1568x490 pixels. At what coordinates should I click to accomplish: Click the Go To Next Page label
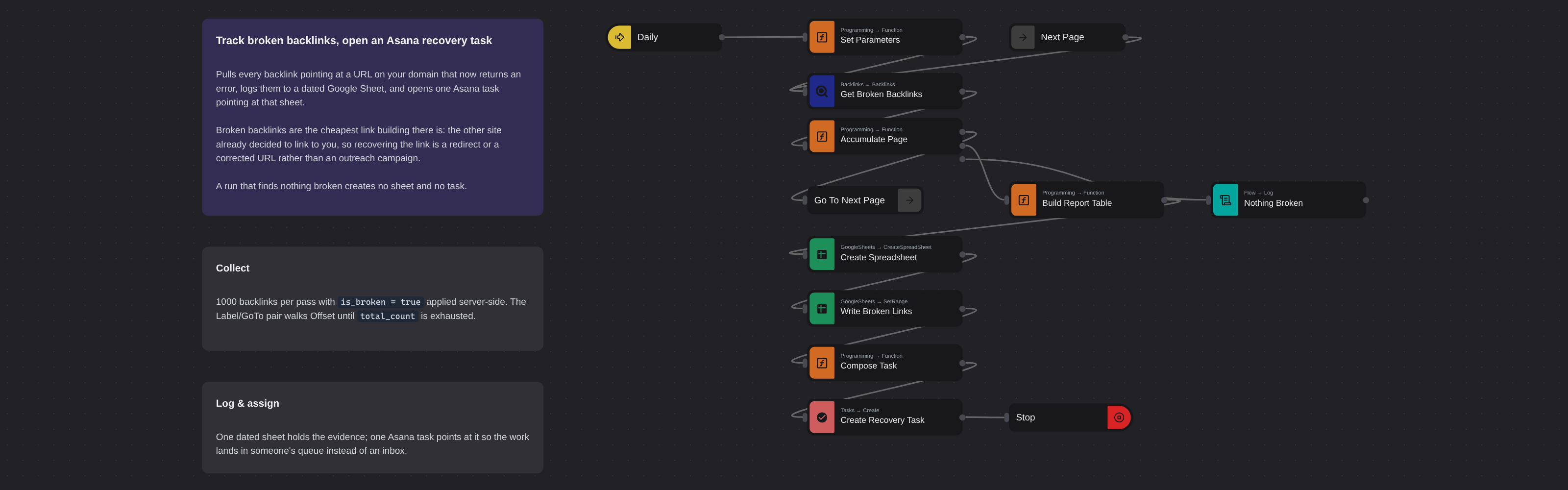[849, 200]
